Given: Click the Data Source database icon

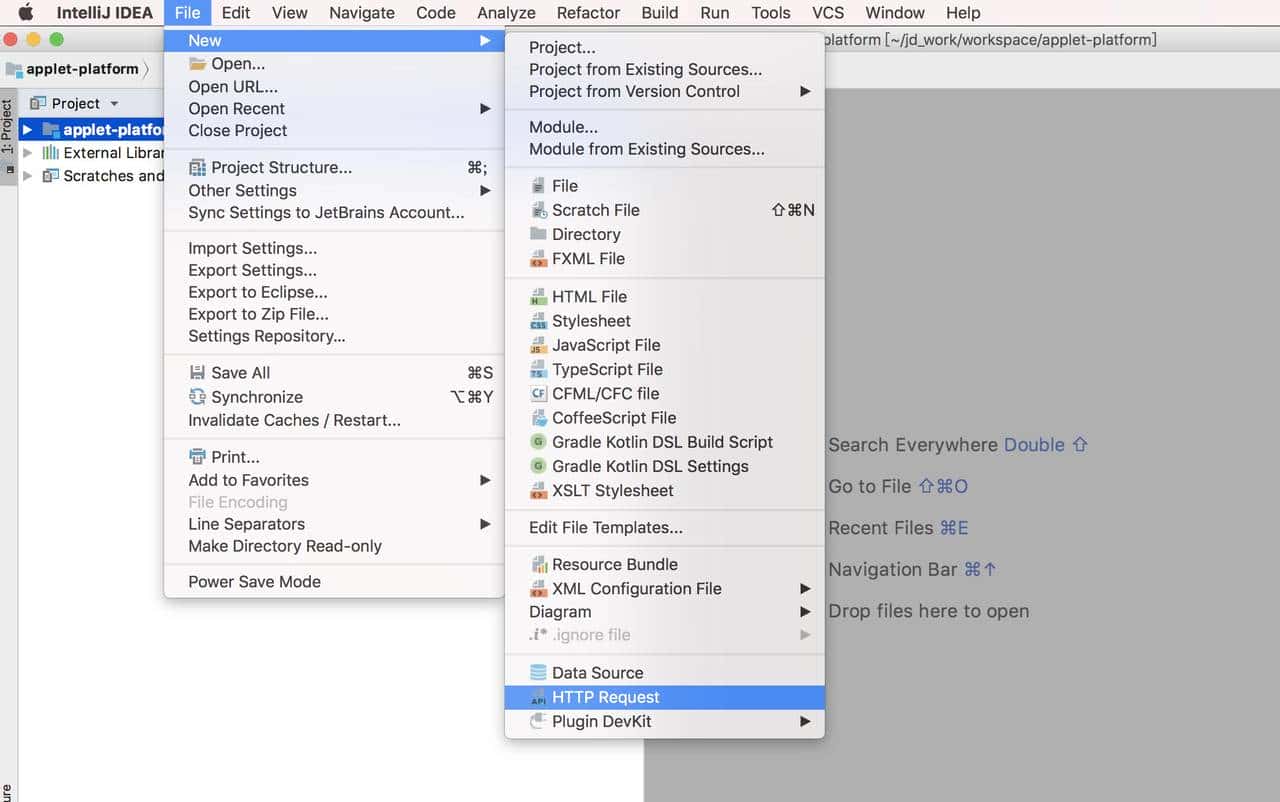Looking at the screenshot, I should click(538, 673).
